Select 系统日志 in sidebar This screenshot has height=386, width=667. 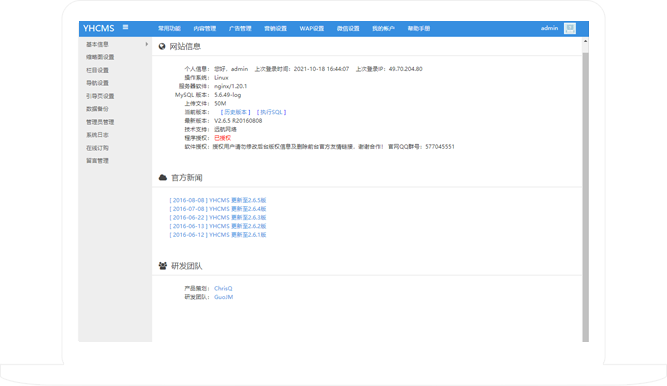coord(97,135)
